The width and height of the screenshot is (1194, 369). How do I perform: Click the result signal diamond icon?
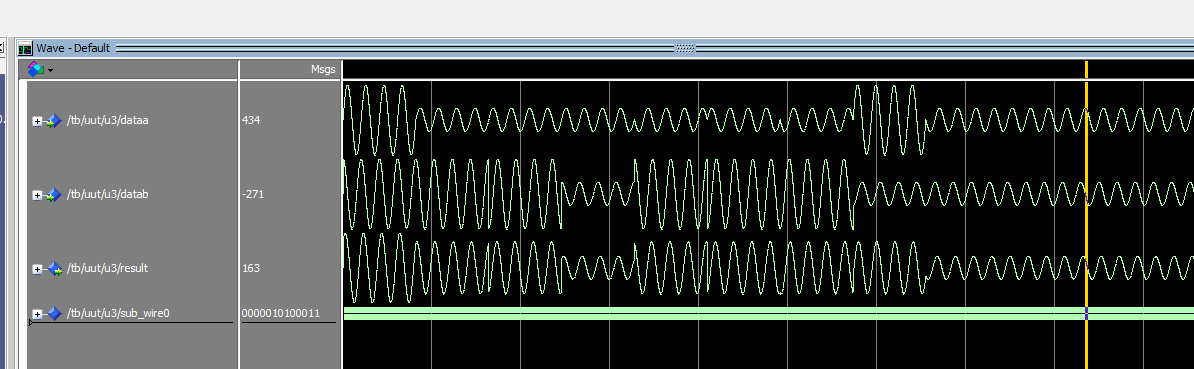click(x=53, y=269)
